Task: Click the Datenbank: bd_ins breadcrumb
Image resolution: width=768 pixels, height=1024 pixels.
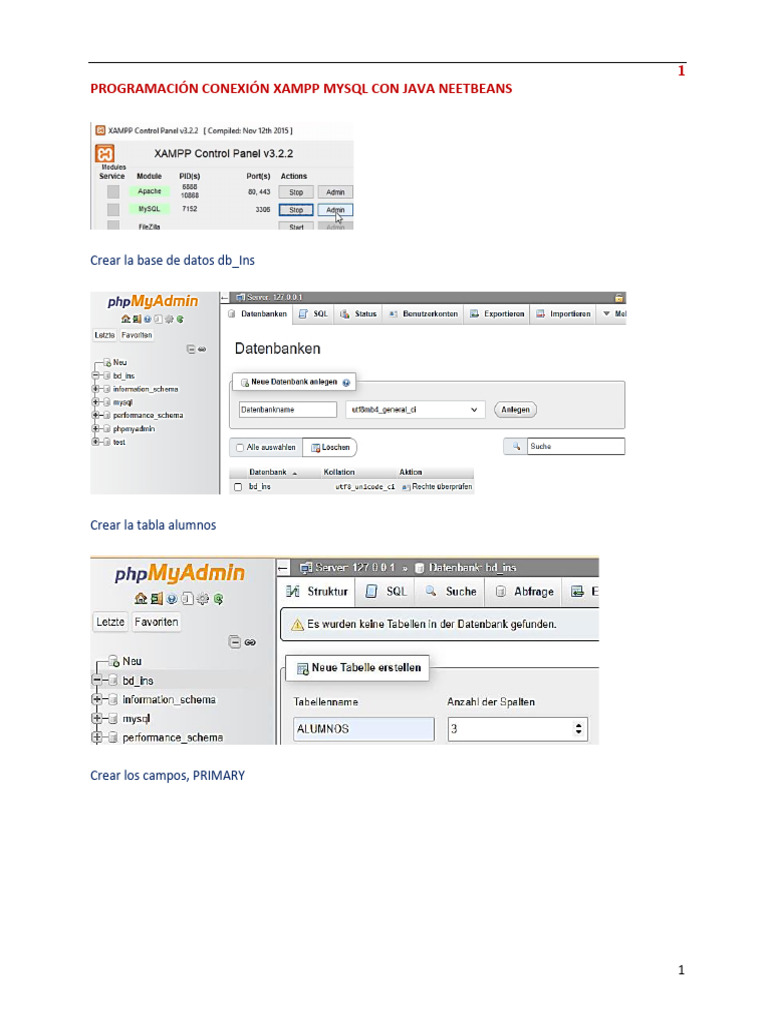Action: click(466, 568)
